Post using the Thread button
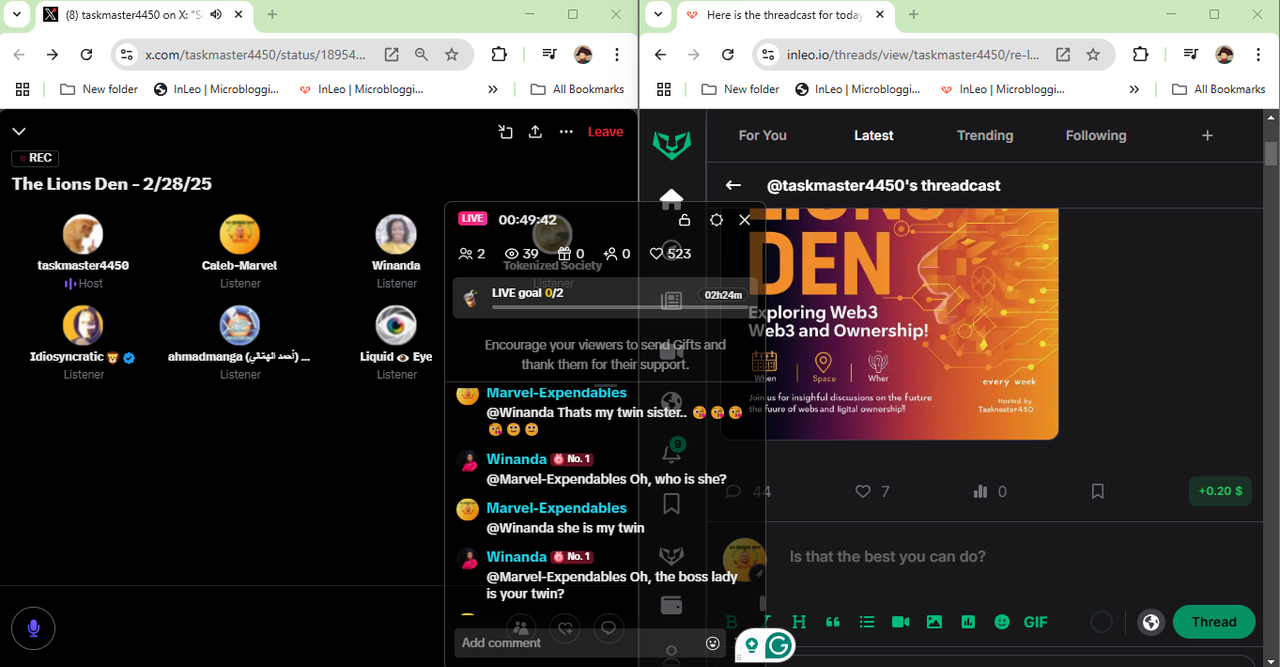 1214,622
